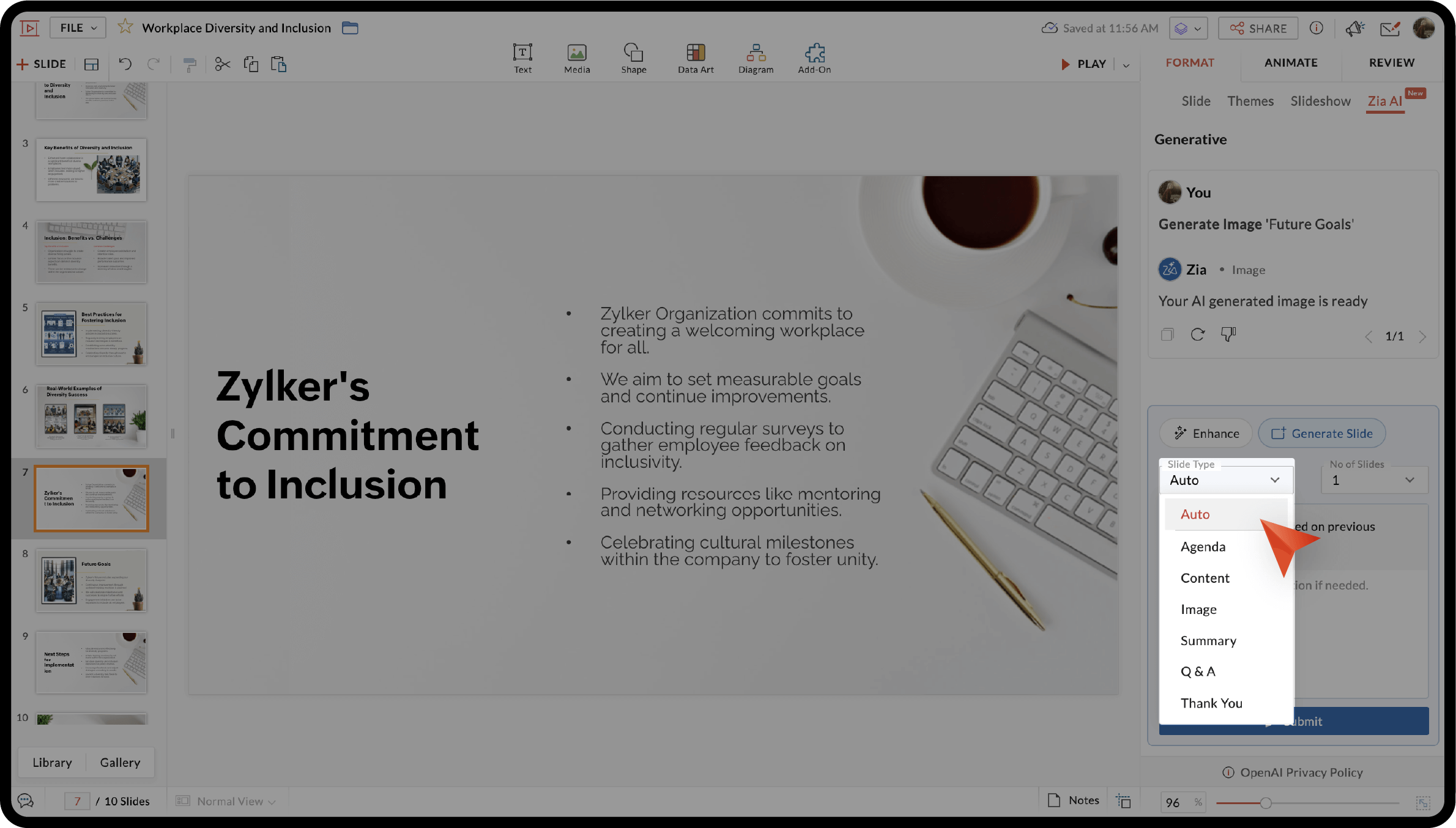Expand the No of Slides dropdown
Viewport: 1456px width, 828px height.
pyautogui.click(x=1374, y=480)
